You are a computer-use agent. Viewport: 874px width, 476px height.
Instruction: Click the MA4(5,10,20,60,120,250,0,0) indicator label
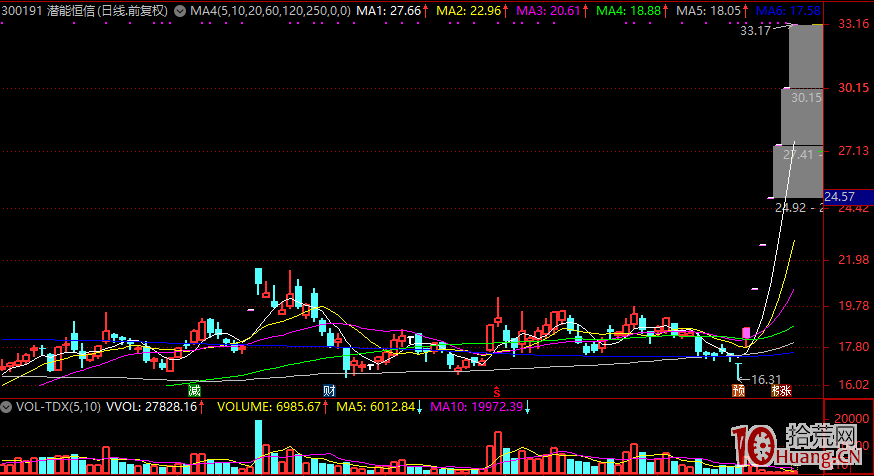tap(270, 11)
